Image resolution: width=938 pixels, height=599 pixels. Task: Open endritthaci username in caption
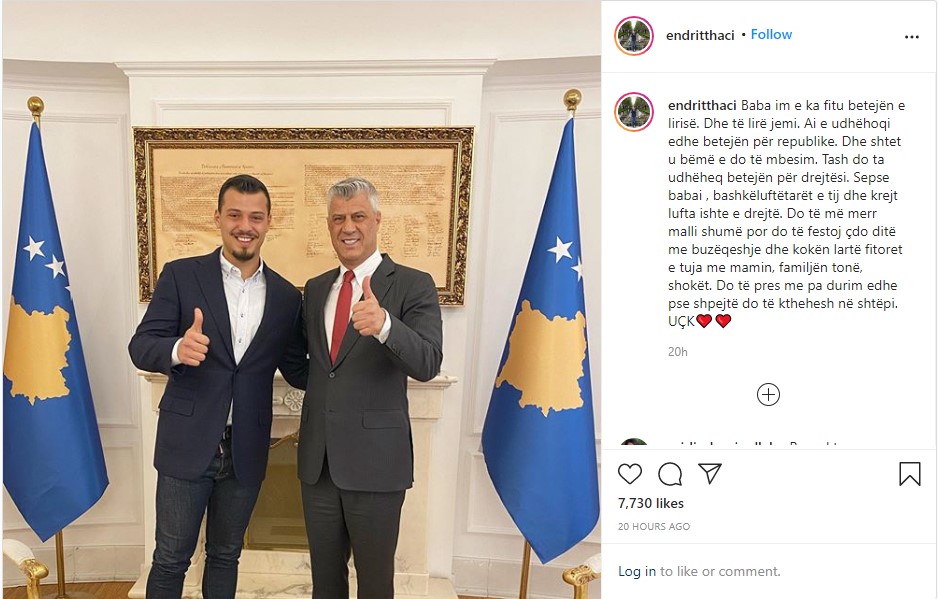pos(702,106)
